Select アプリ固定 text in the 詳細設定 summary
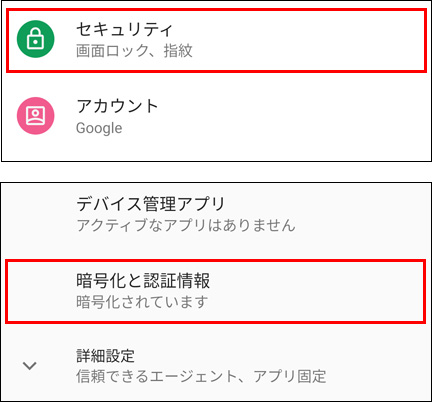This screenshot has height=402, width=432. click(290, 377)
